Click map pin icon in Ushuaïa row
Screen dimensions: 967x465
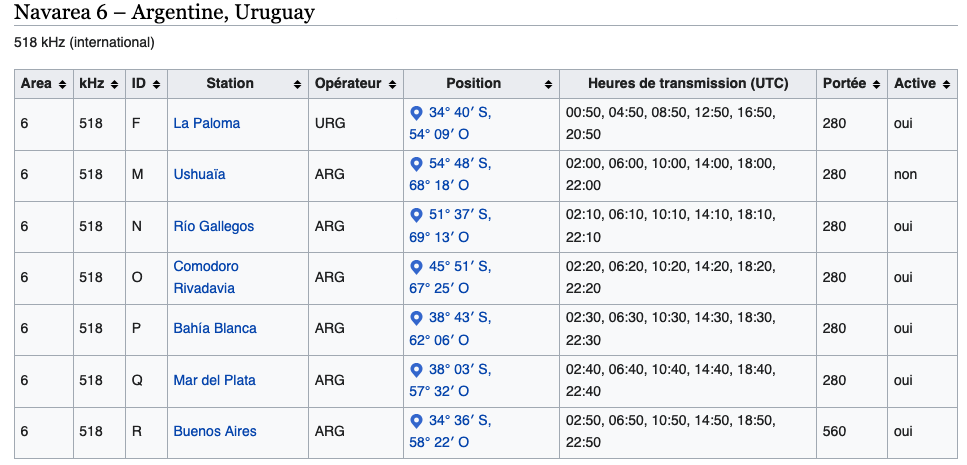(x=416, y=164)
